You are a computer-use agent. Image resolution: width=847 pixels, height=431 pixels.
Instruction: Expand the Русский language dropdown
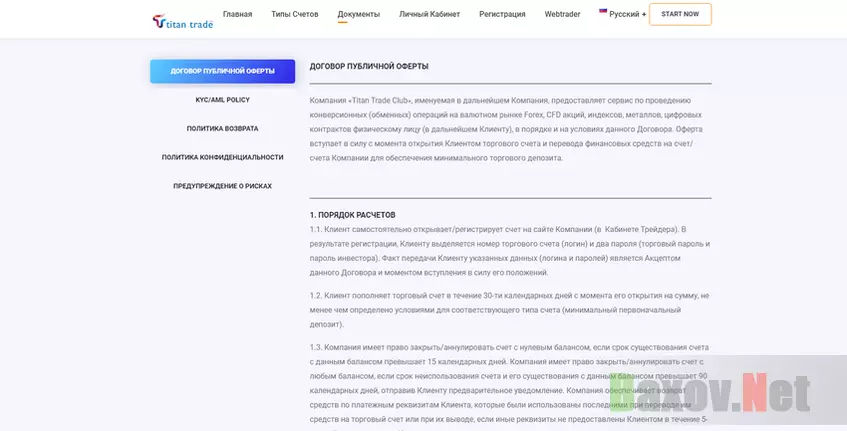[627, 14]
